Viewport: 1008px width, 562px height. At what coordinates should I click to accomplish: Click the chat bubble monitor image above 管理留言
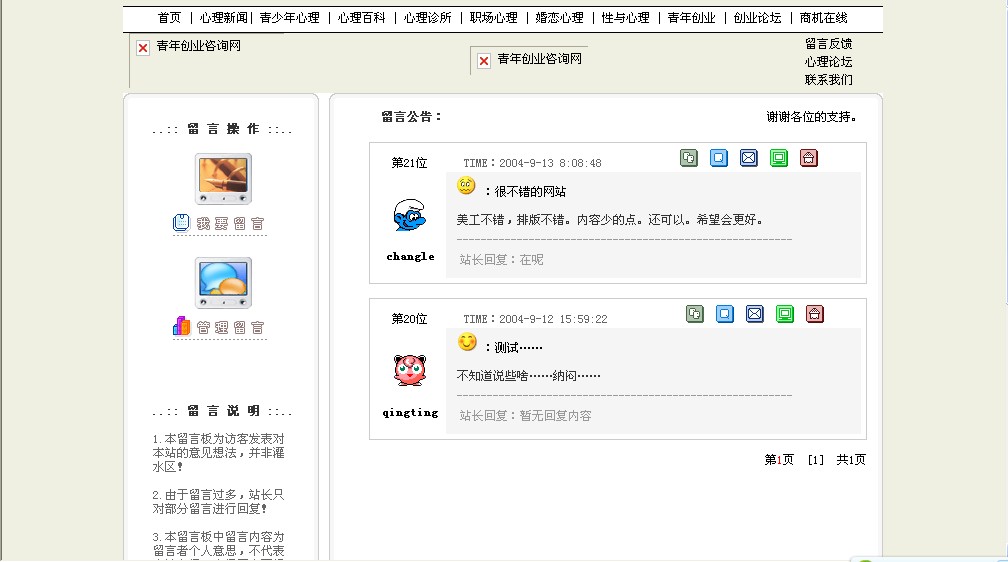coord(223,283)
